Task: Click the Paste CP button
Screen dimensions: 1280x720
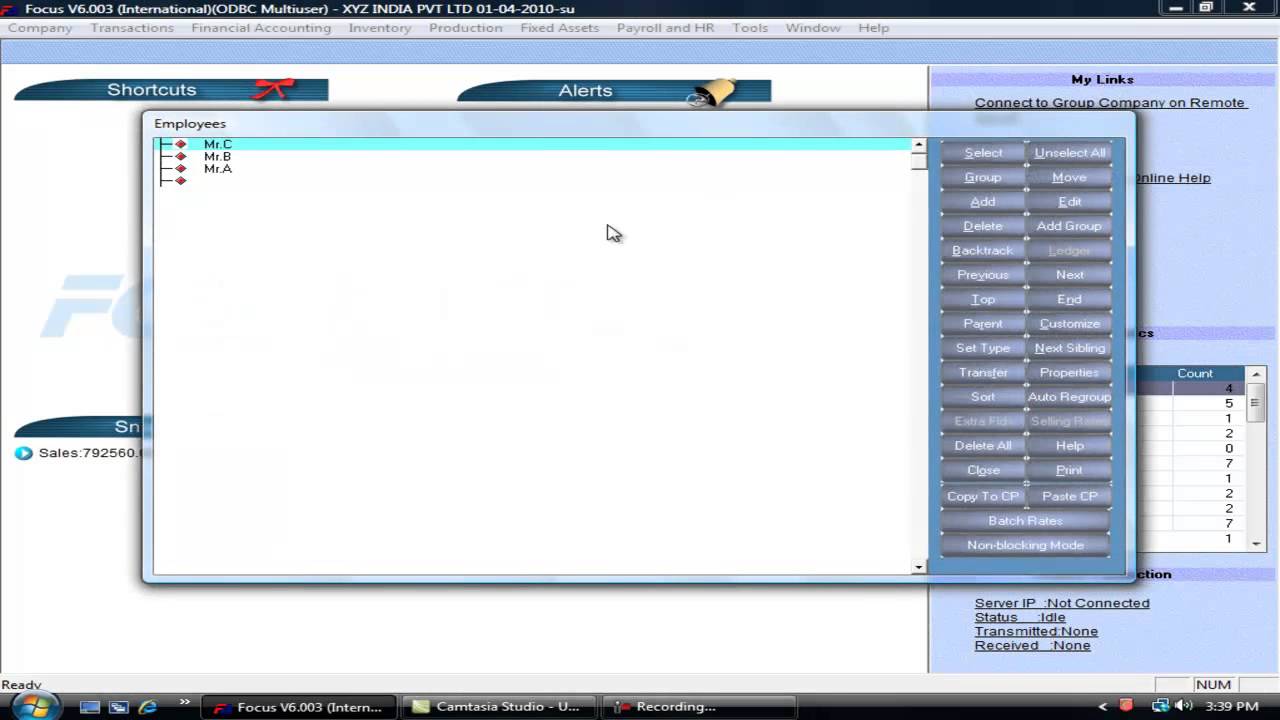Action: tap(1069, 496)
